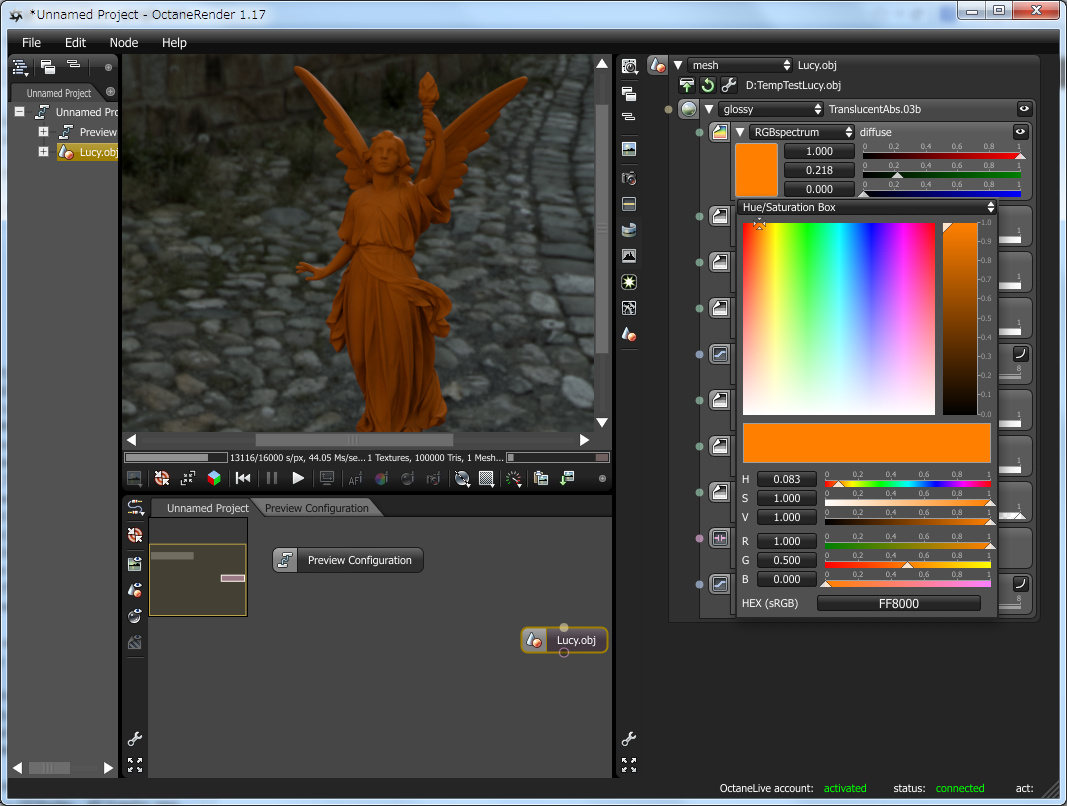Collapse the TranslucentAbs.03b material triangle
The height and width of the screenshot is (806, 1067).
[709, 109]
